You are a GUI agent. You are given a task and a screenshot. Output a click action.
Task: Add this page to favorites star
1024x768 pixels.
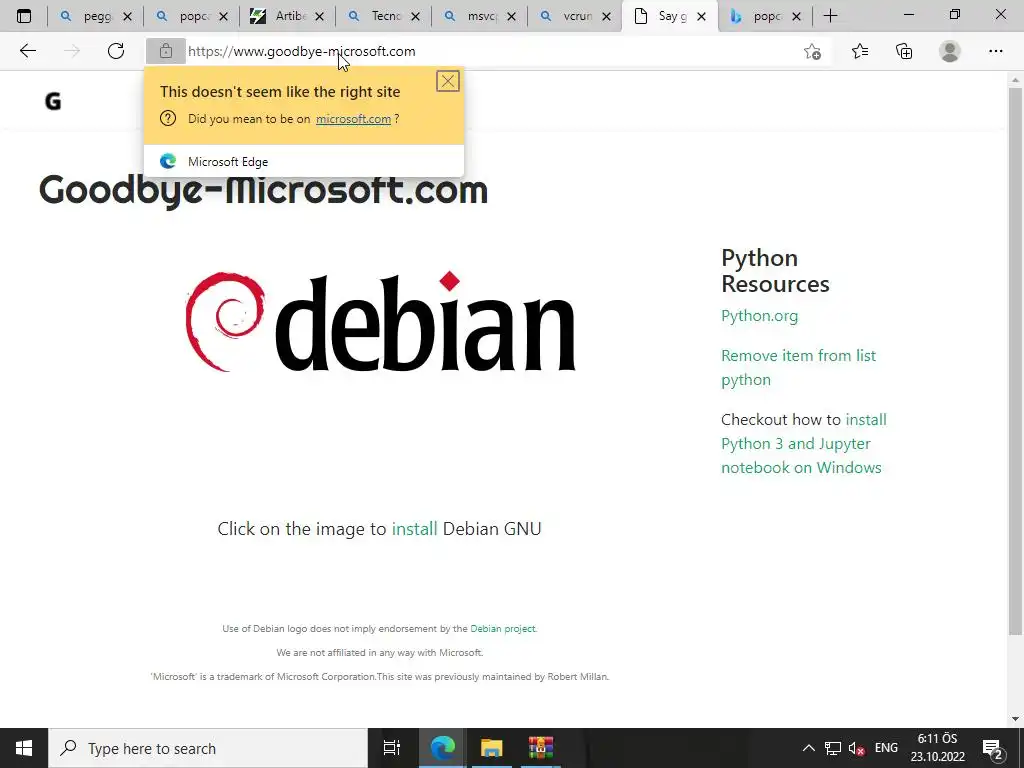click(x=812, y=51)
